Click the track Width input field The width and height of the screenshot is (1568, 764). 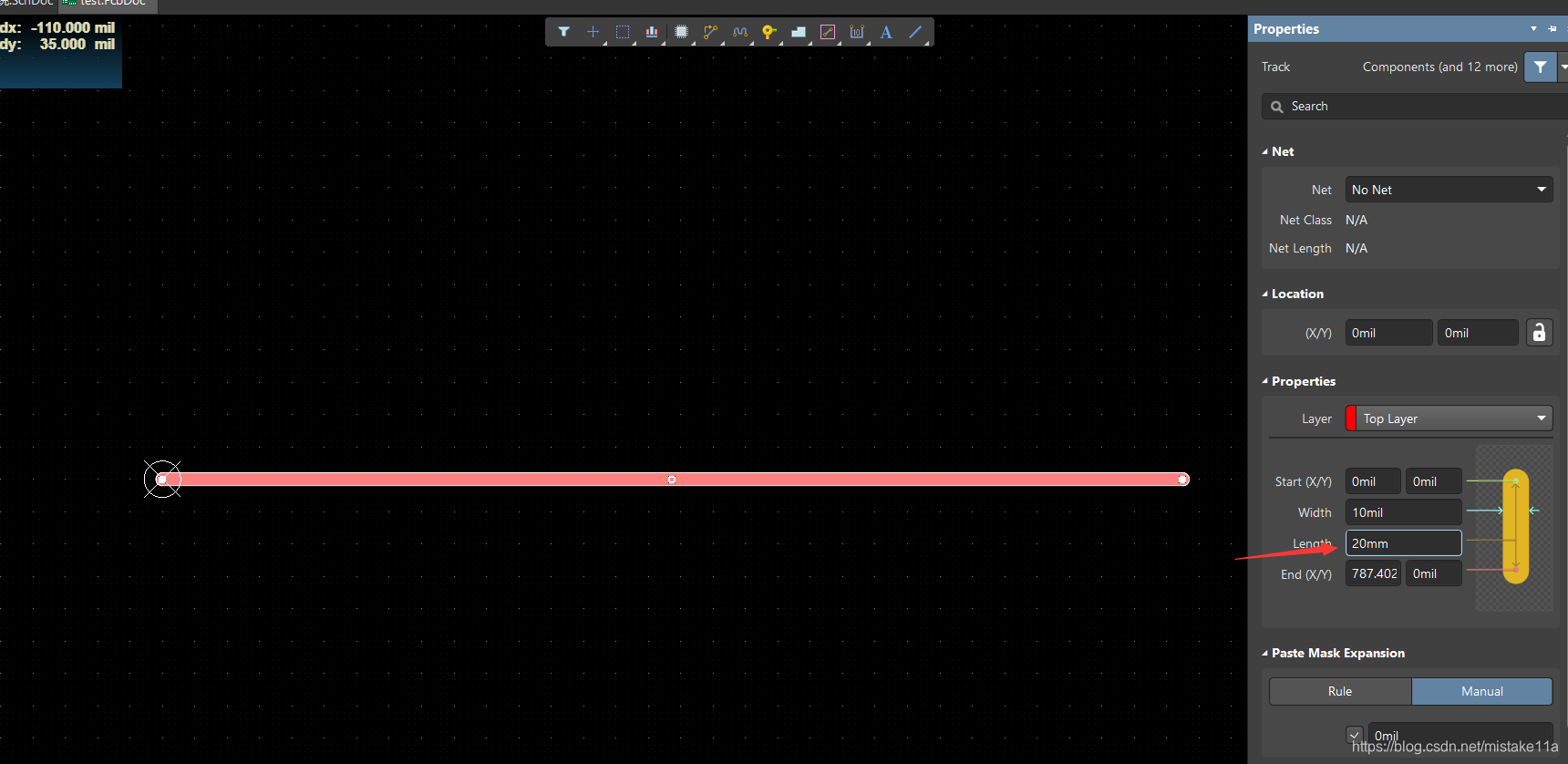tap(1403, 512)
